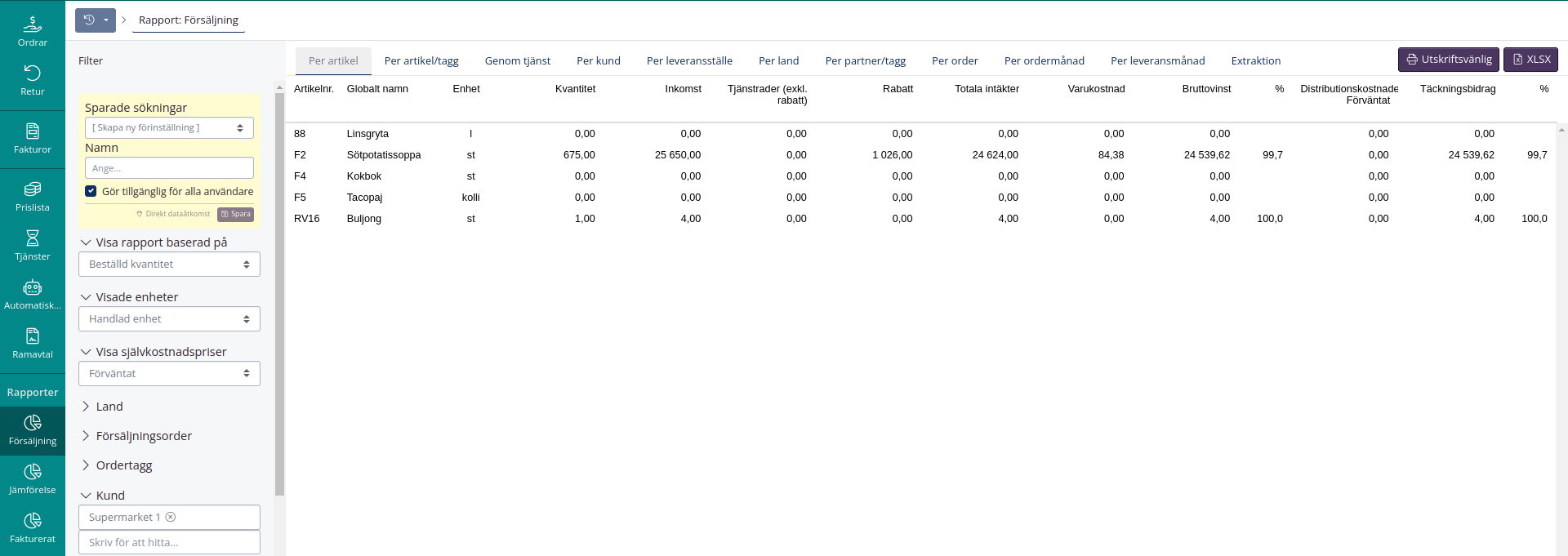Open Prislista from the sidebar

point(32,196)
